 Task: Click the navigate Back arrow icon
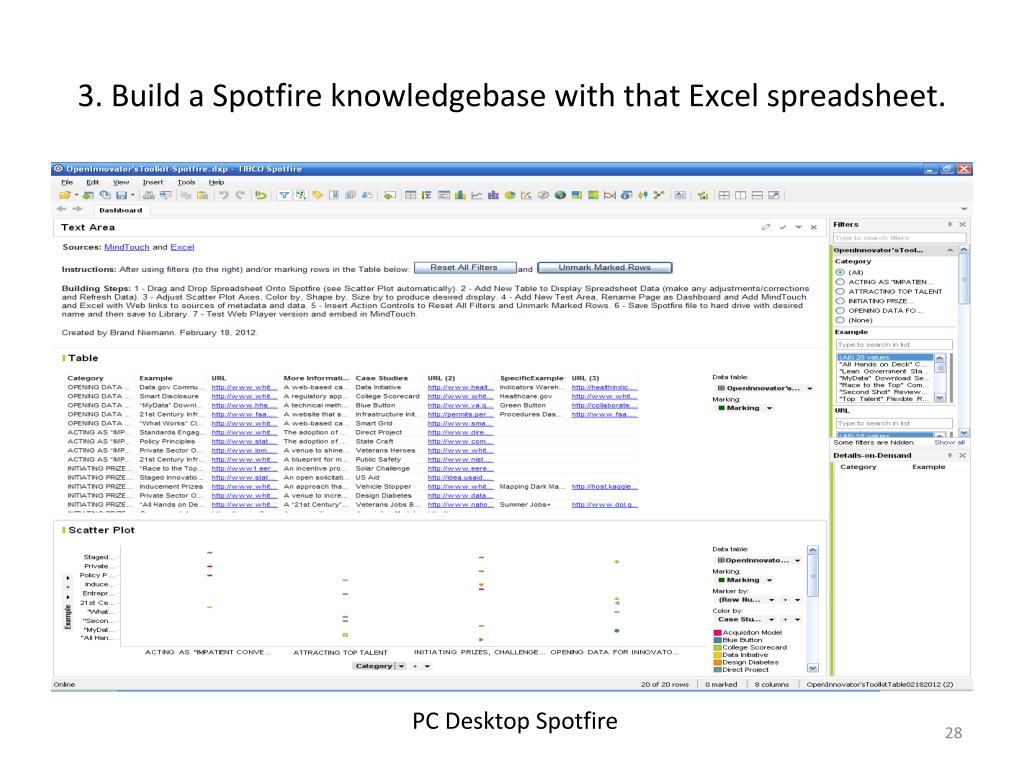pos(61,209)
